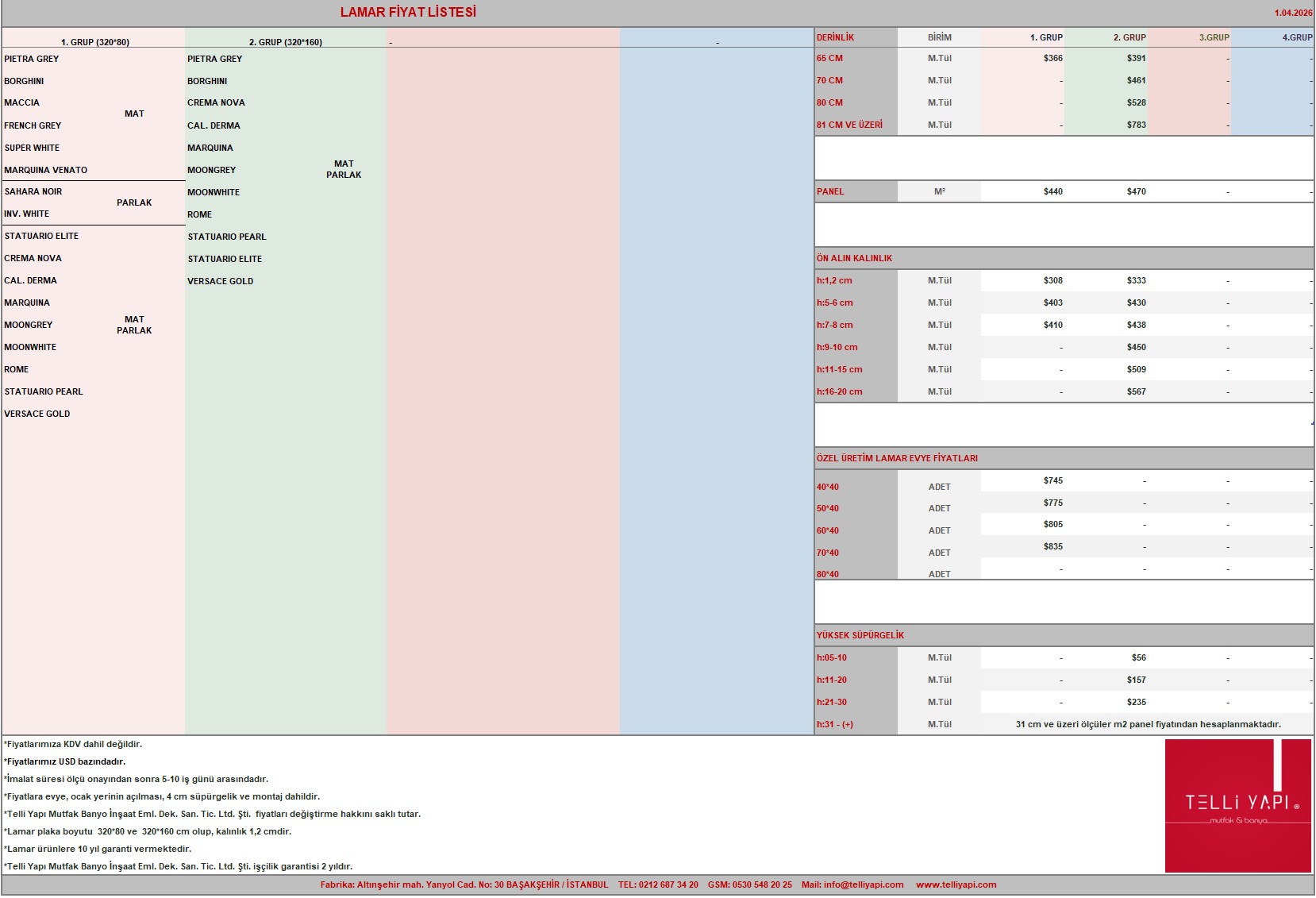Click the SAHARA NOIR row
This screenshot has width=1316, height=898.
coord(33,191)
